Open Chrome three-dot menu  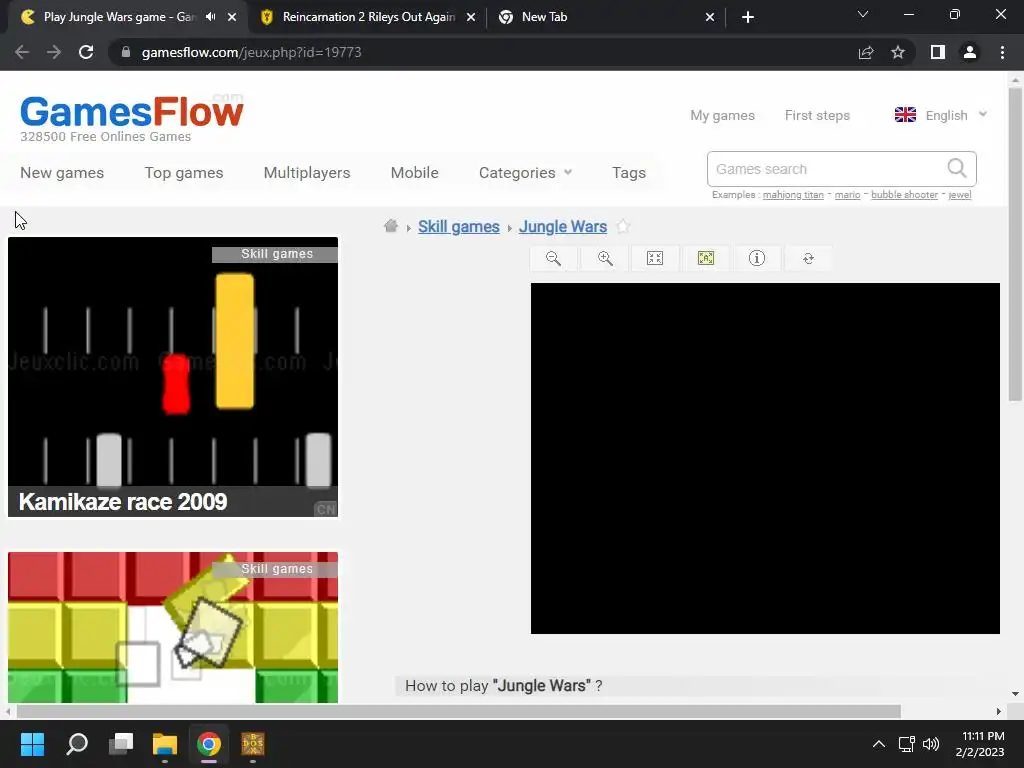click(x=1002, y=52)
